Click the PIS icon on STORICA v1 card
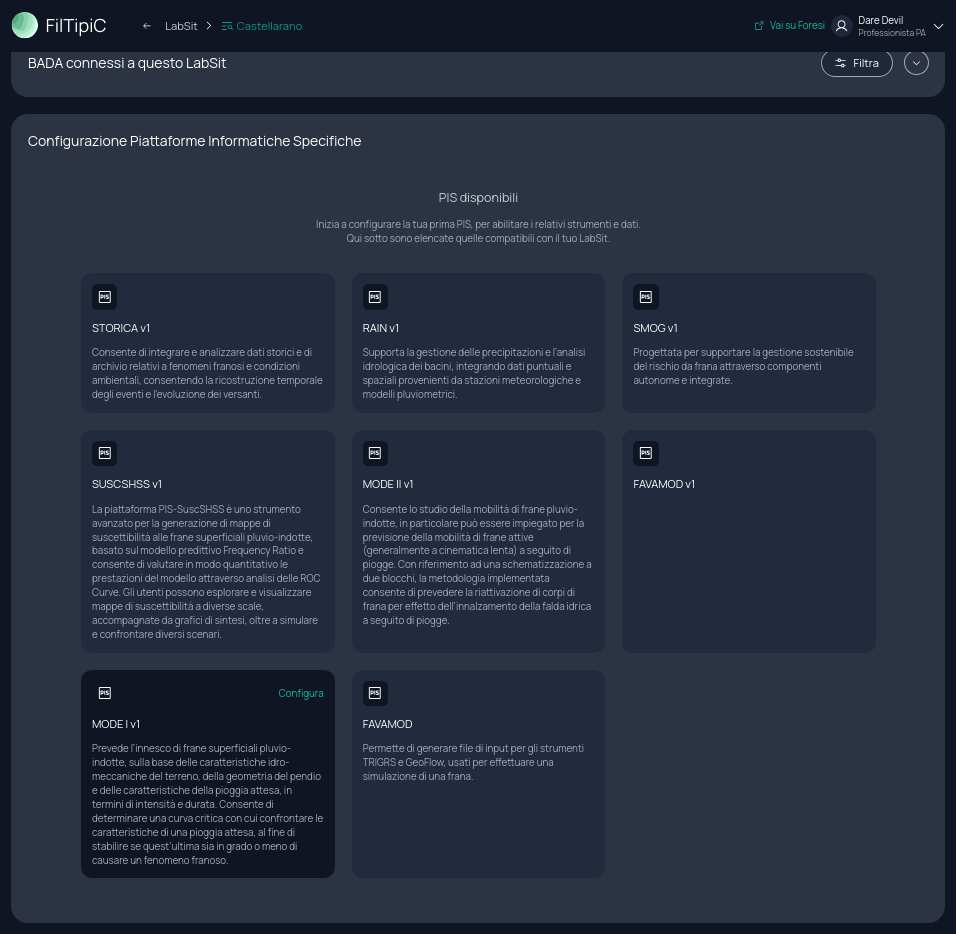This screenshot has width=957, height=934. (104, 297)
